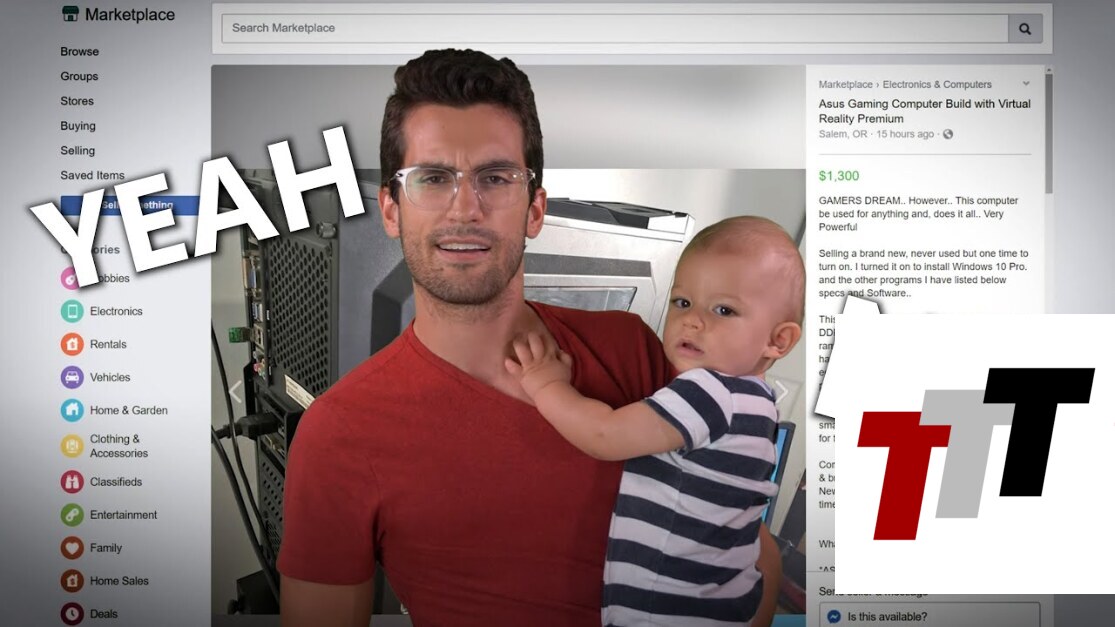Select the Clothing & Accessories icon
This screenshot has width=1115, height=627.
point(72,446)
